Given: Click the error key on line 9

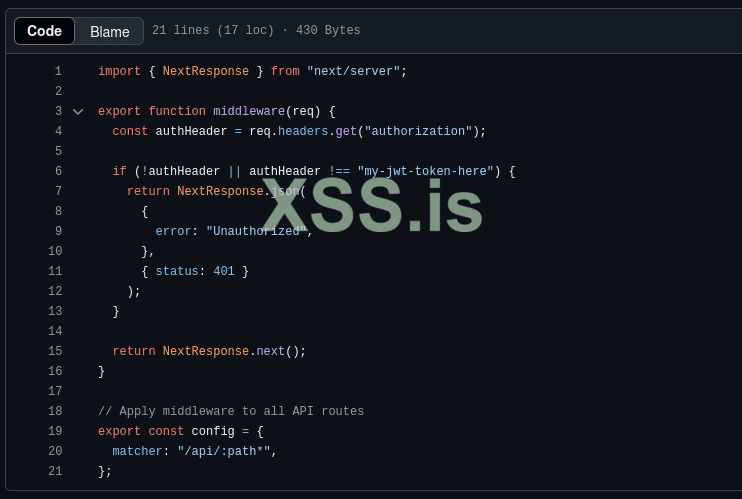Looking at the screenshot, I should (173, 231).
